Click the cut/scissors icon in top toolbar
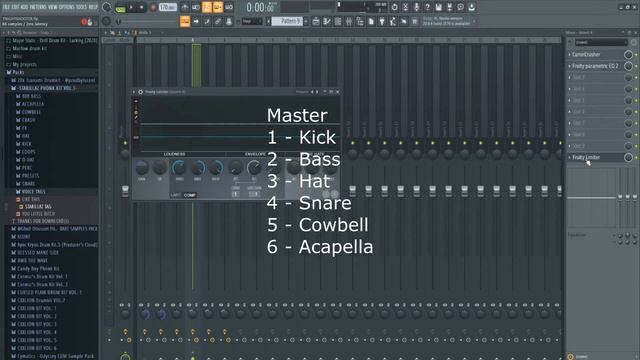This screenshot has width=640, height=360. [x=405, y=7]
